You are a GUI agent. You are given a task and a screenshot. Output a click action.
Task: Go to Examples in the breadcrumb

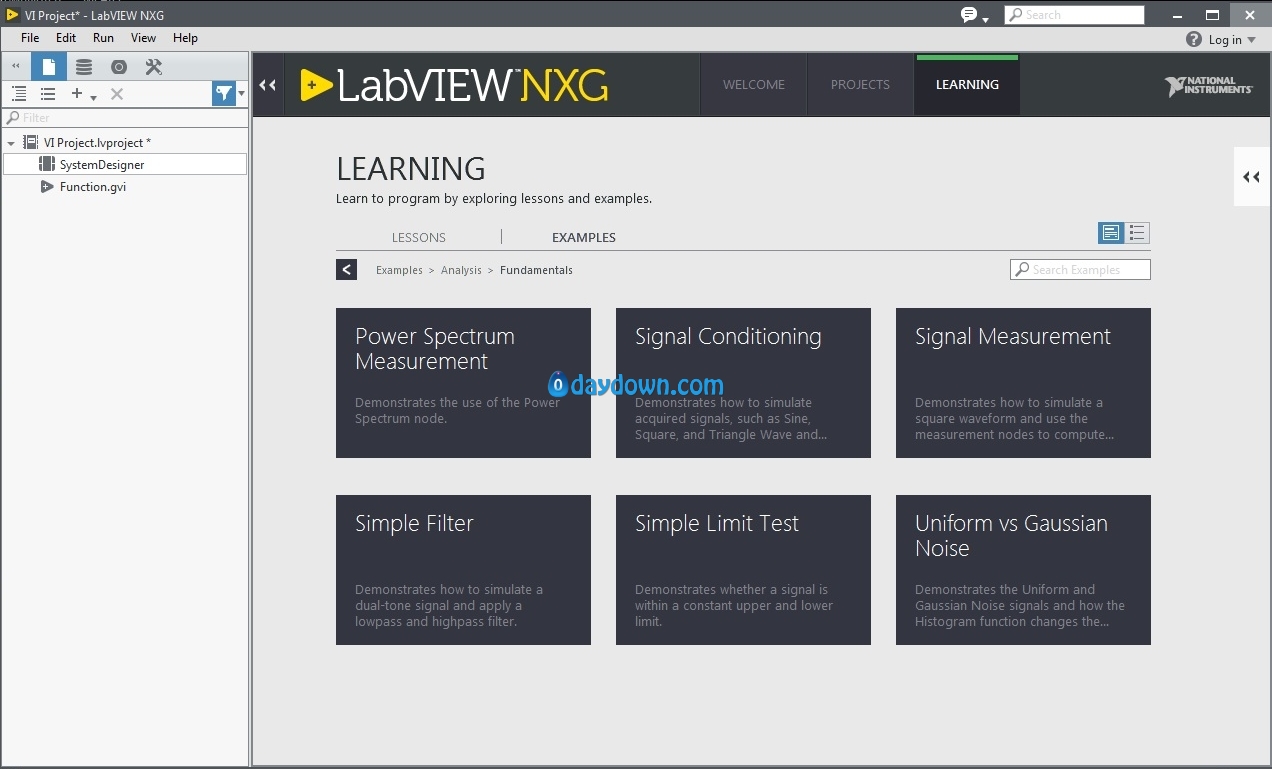click(399, 270)
